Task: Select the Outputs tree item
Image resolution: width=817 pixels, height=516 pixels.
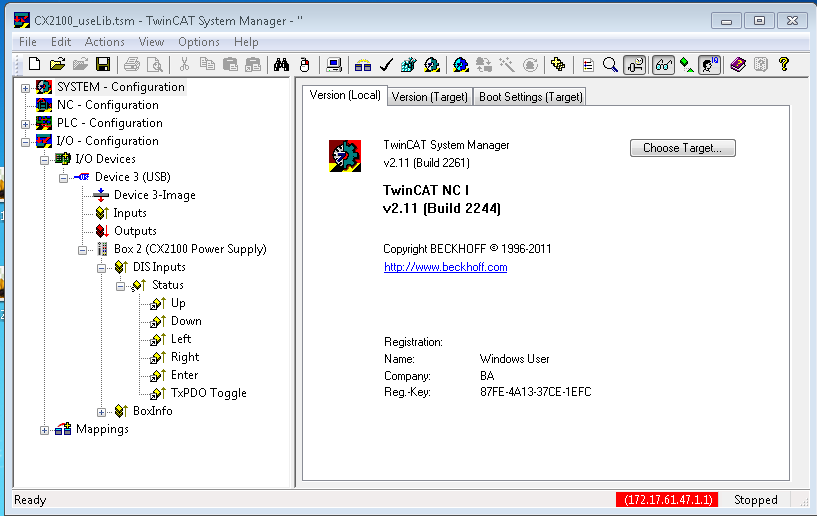Action: [x=135, y=231]
